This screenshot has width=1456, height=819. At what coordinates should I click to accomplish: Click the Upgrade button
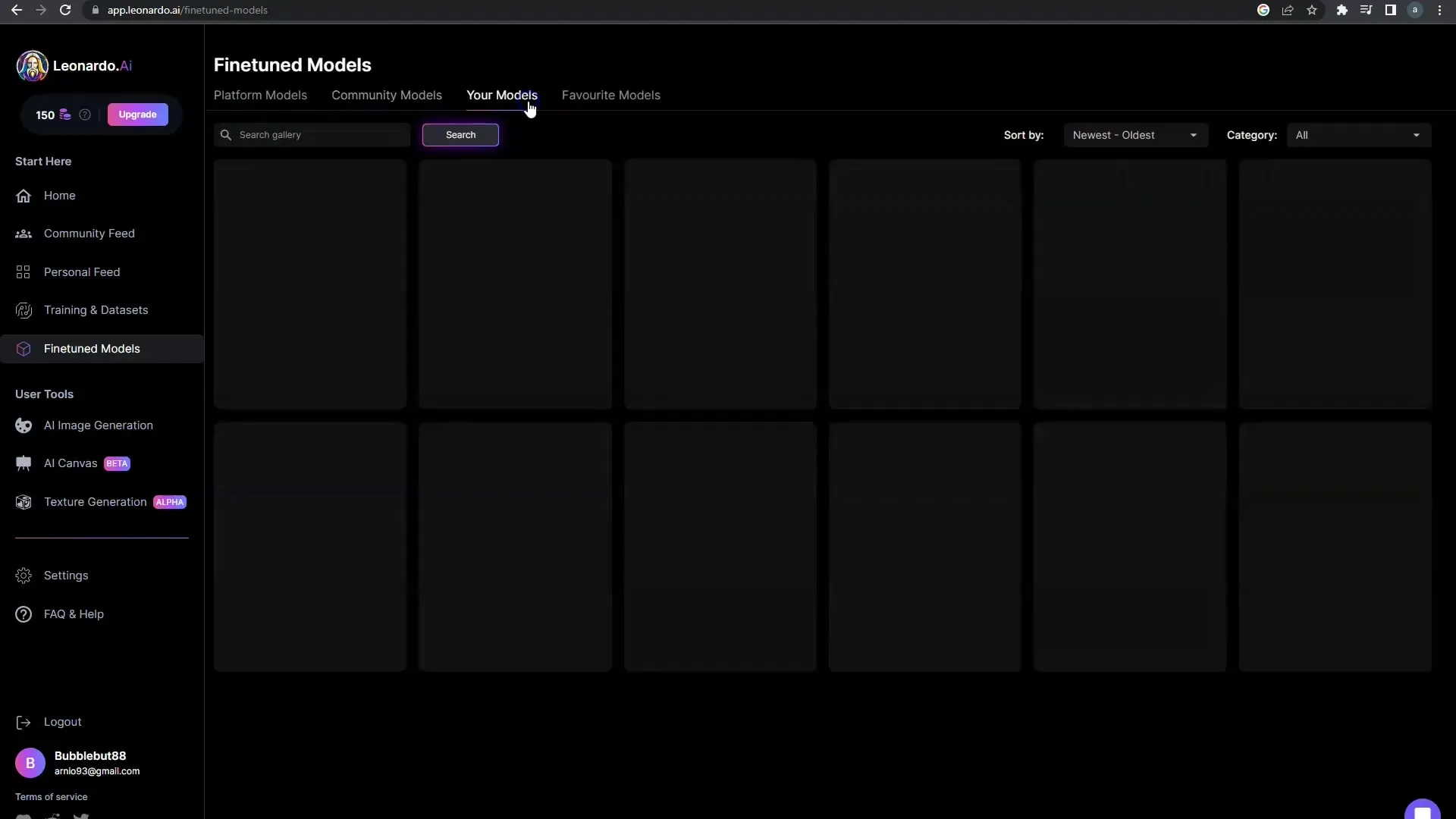137,114
